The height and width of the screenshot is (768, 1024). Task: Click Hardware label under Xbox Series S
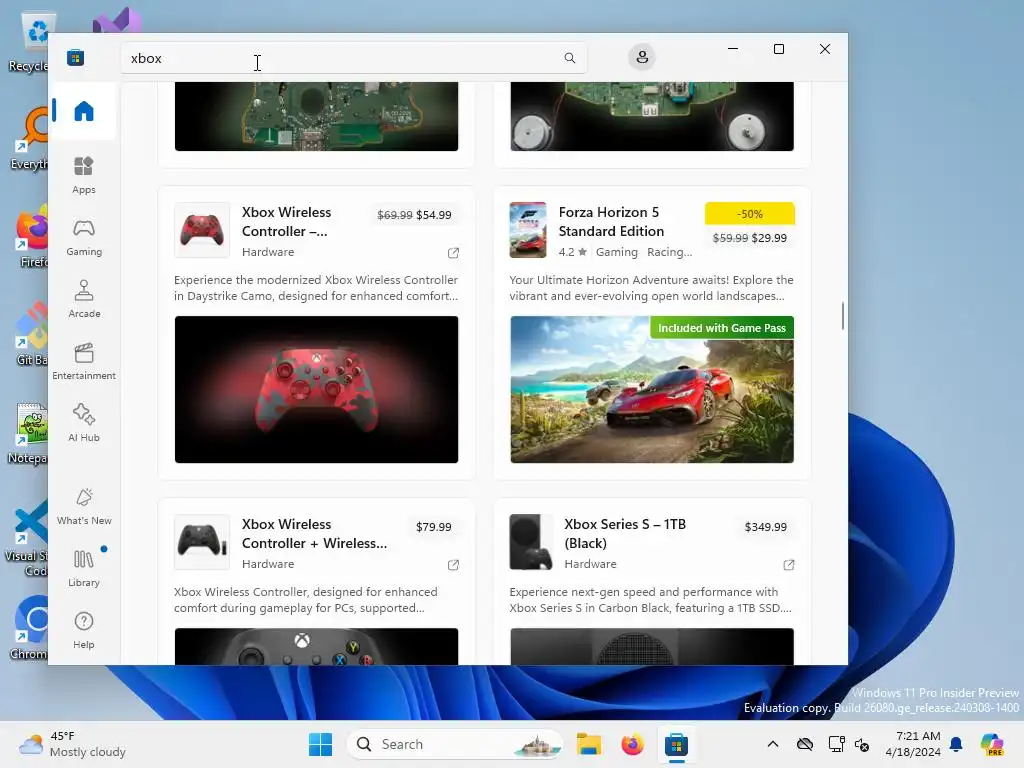[x=590, y=564]
